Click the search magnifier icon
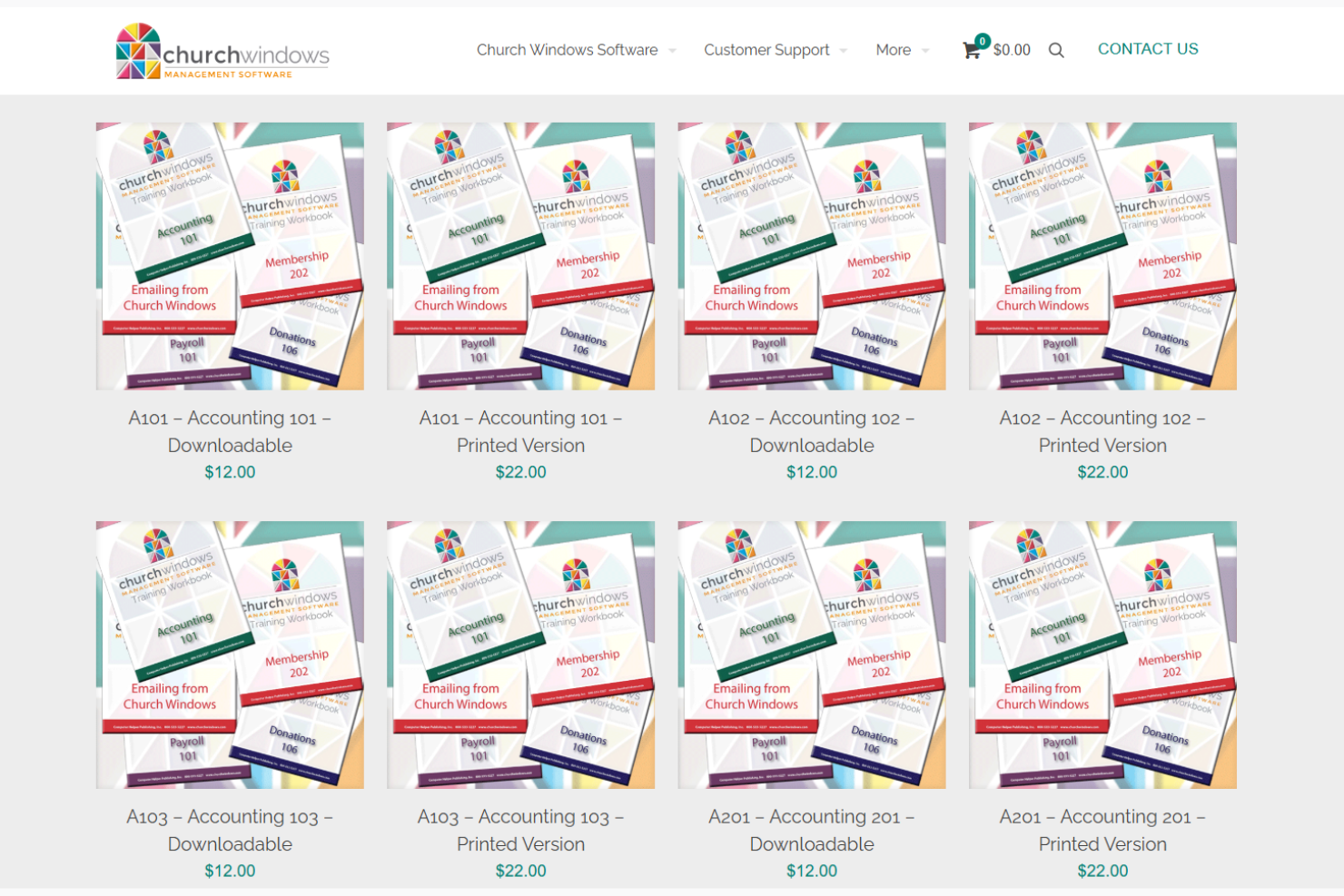1344x896 pixels. [1056, 50]
